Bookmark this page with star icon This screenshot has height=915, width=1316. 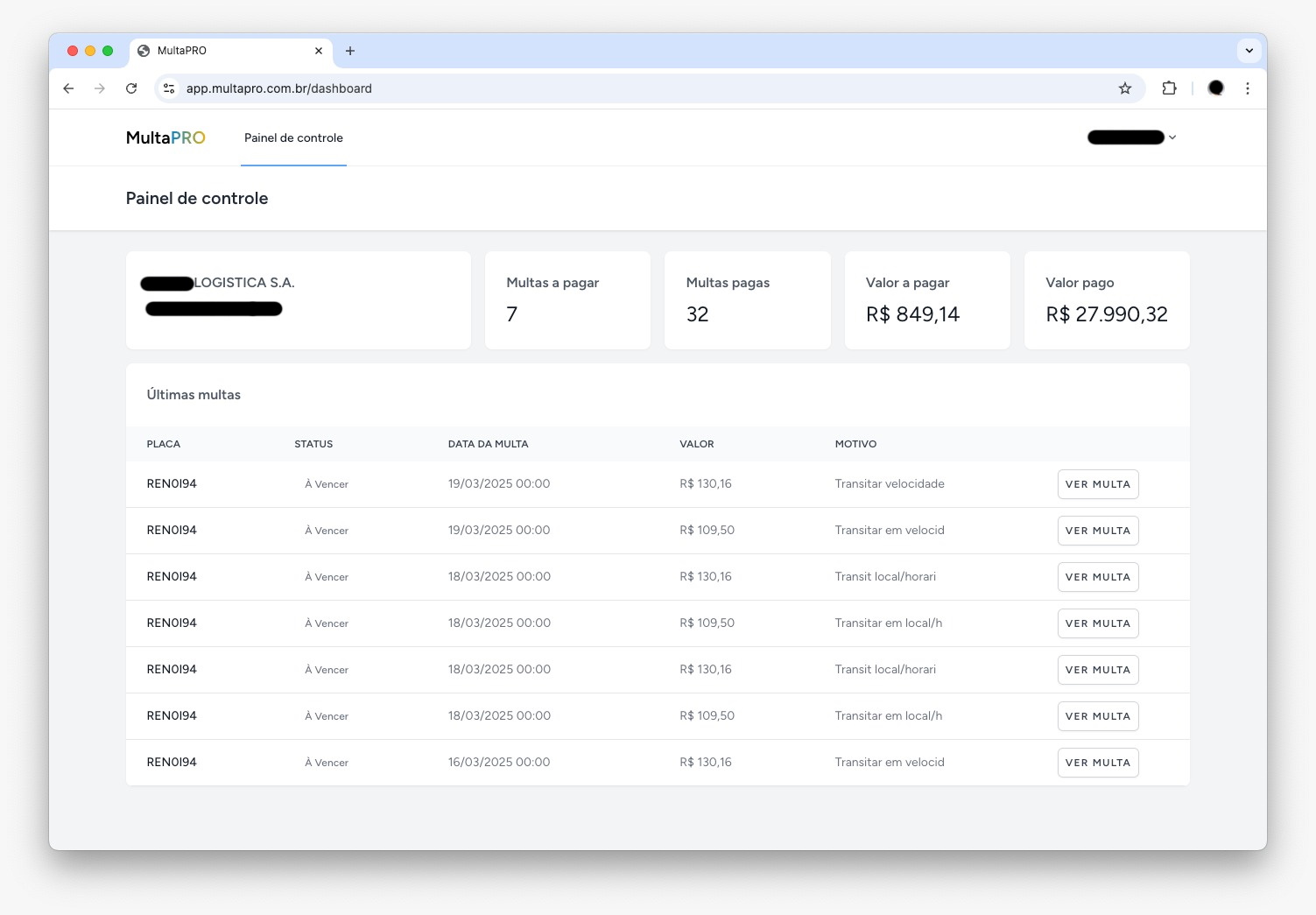point(1125,88)
